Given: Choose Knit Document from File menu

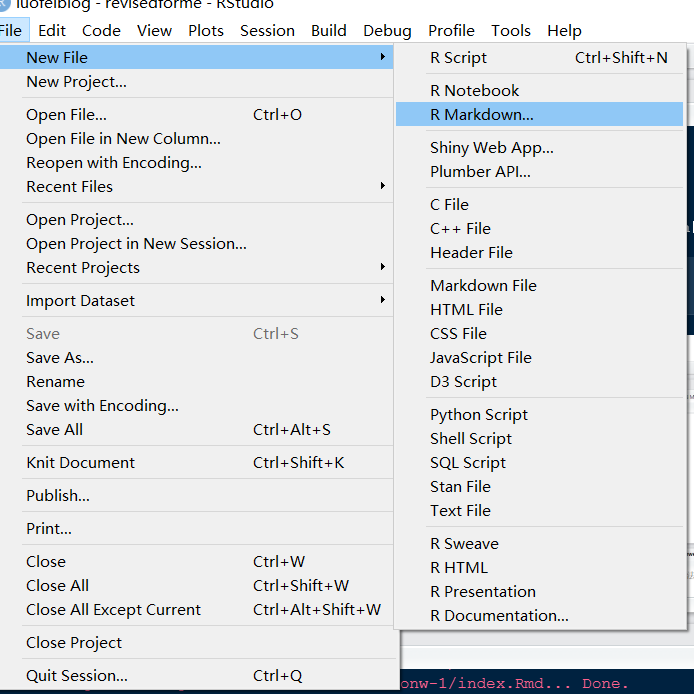Looking at the screenshot, I should (81, 463).
